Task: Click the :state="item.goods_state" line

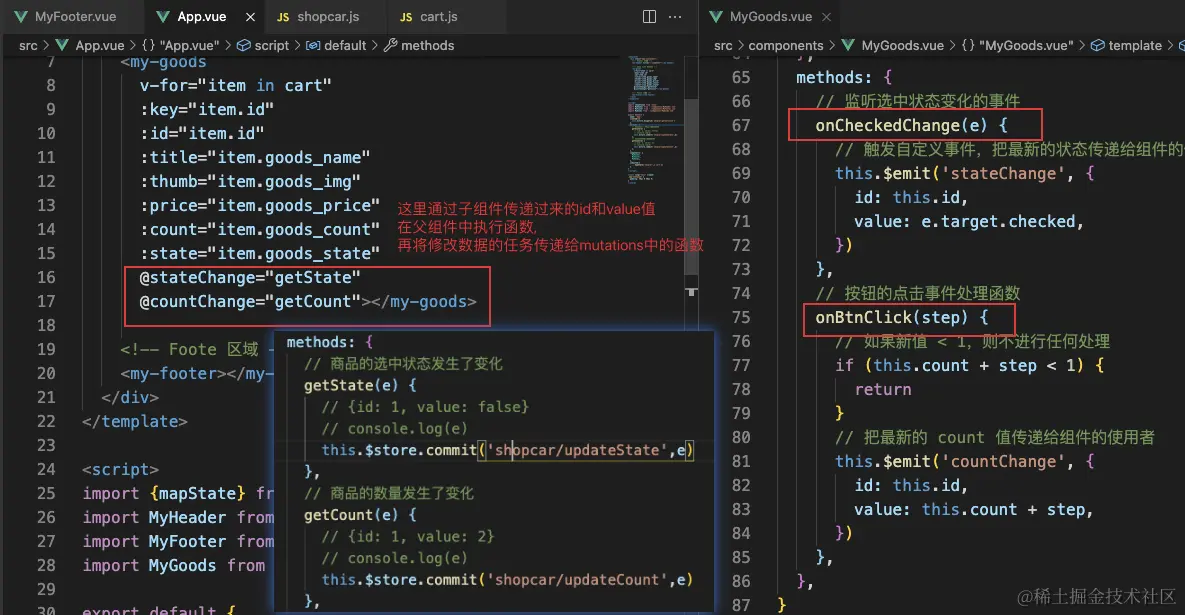Action: click(260, 253)
